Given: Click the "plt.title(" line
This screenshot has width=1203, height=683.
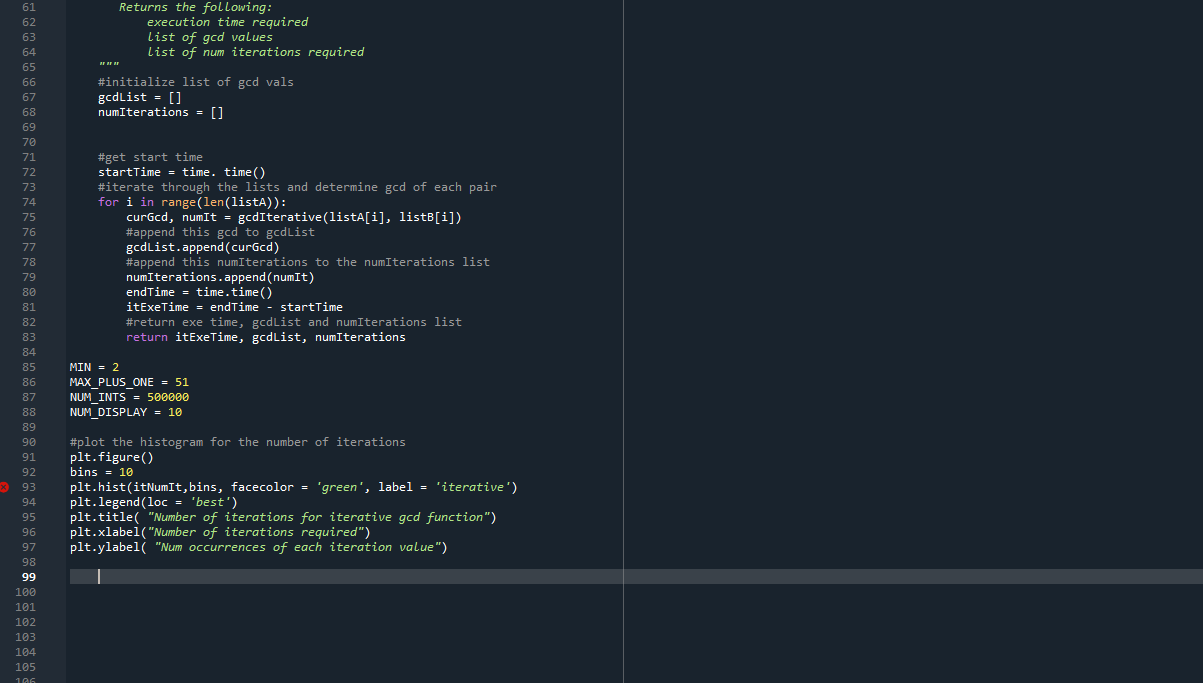Looking at the screenshot, I should click(x=283, y=517).
